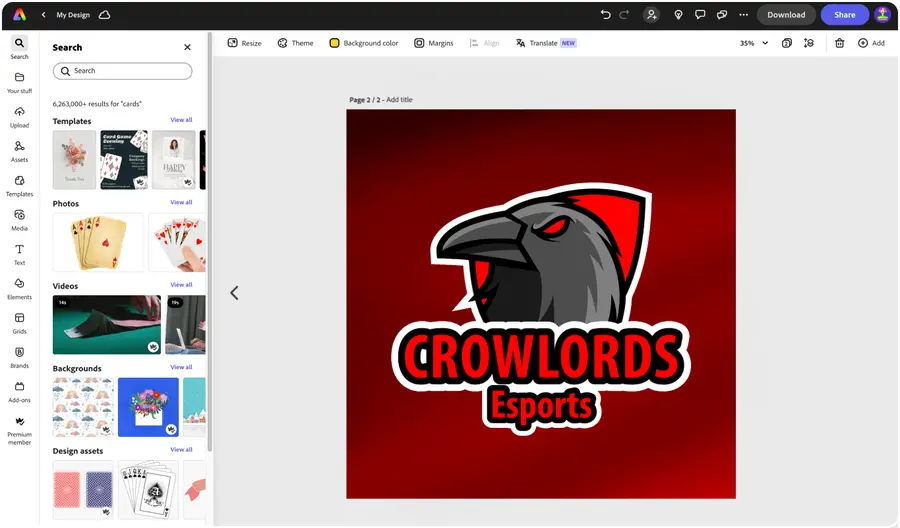Open the Assets sidebar panel
The image size is (900, 528).
click(20, 152)
